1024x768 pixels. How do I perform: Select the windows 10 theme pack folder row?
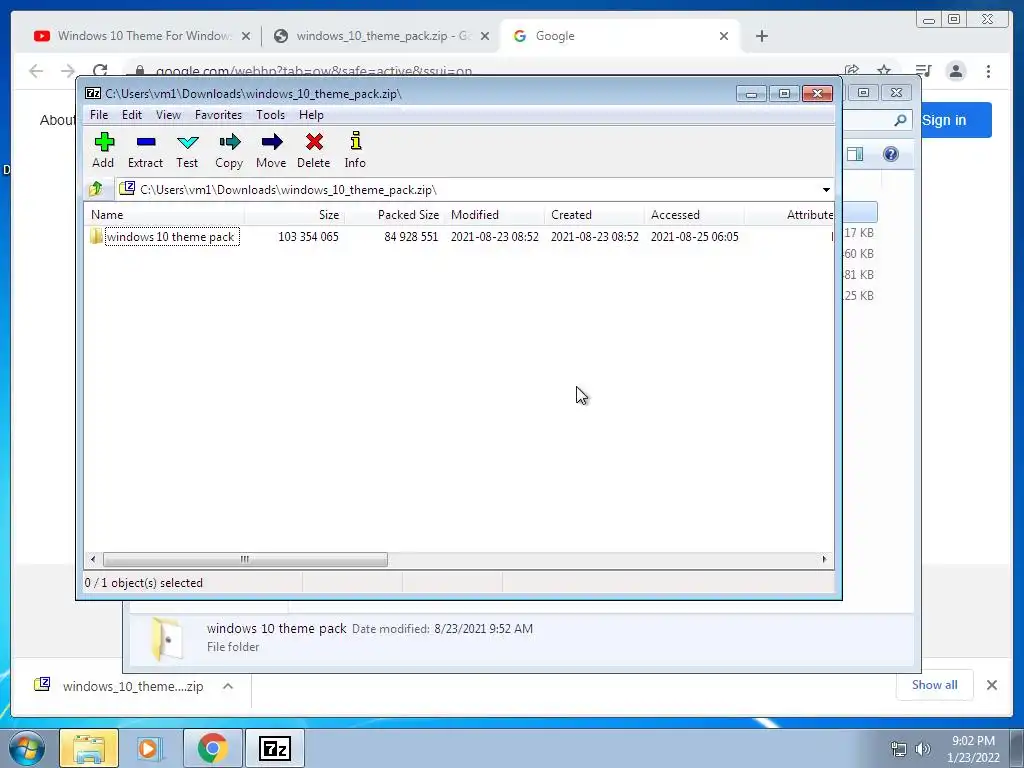459,236
